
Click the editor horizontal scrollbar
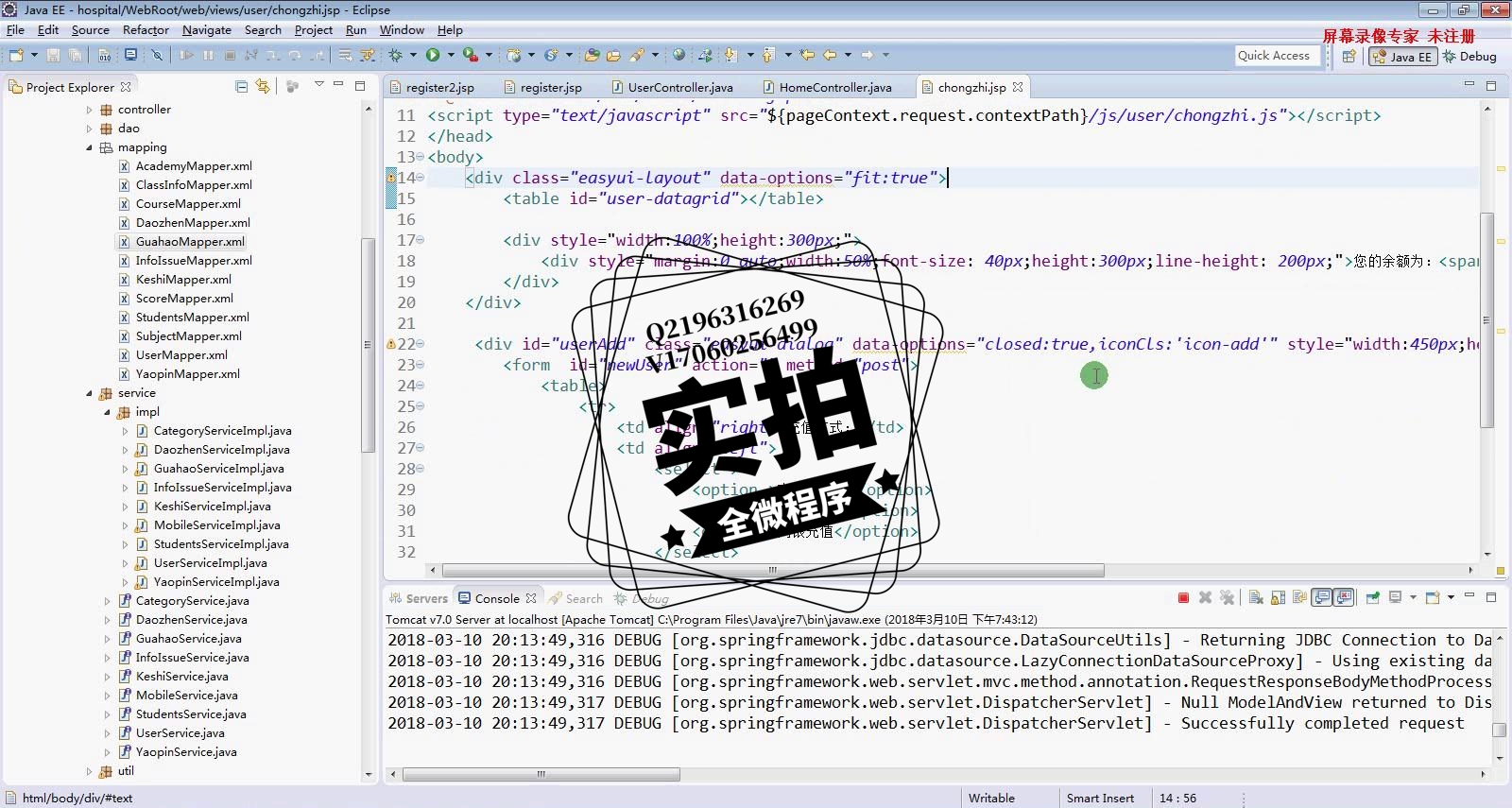point(773,570)
